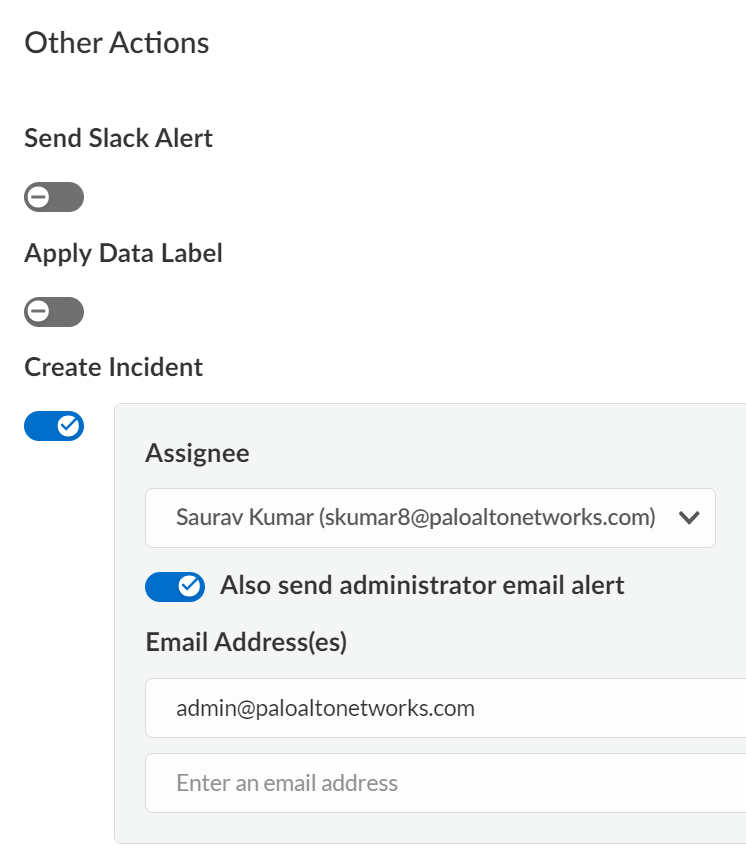Turn on Apply Data Label switch
This screenshot has height=866, width=746.
(54, 312)
